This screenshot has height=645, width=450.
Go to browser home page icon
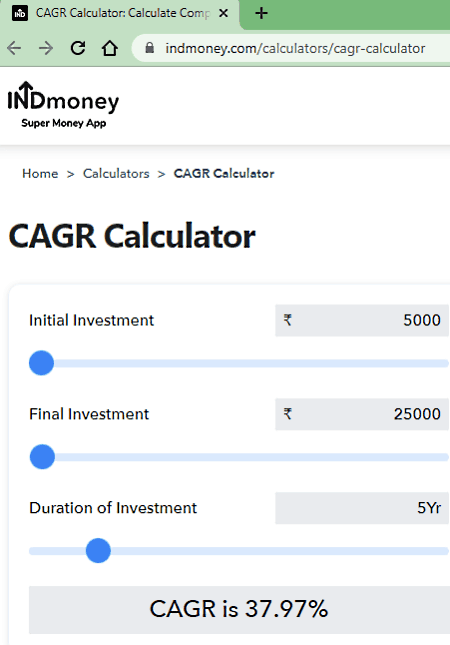110,48
